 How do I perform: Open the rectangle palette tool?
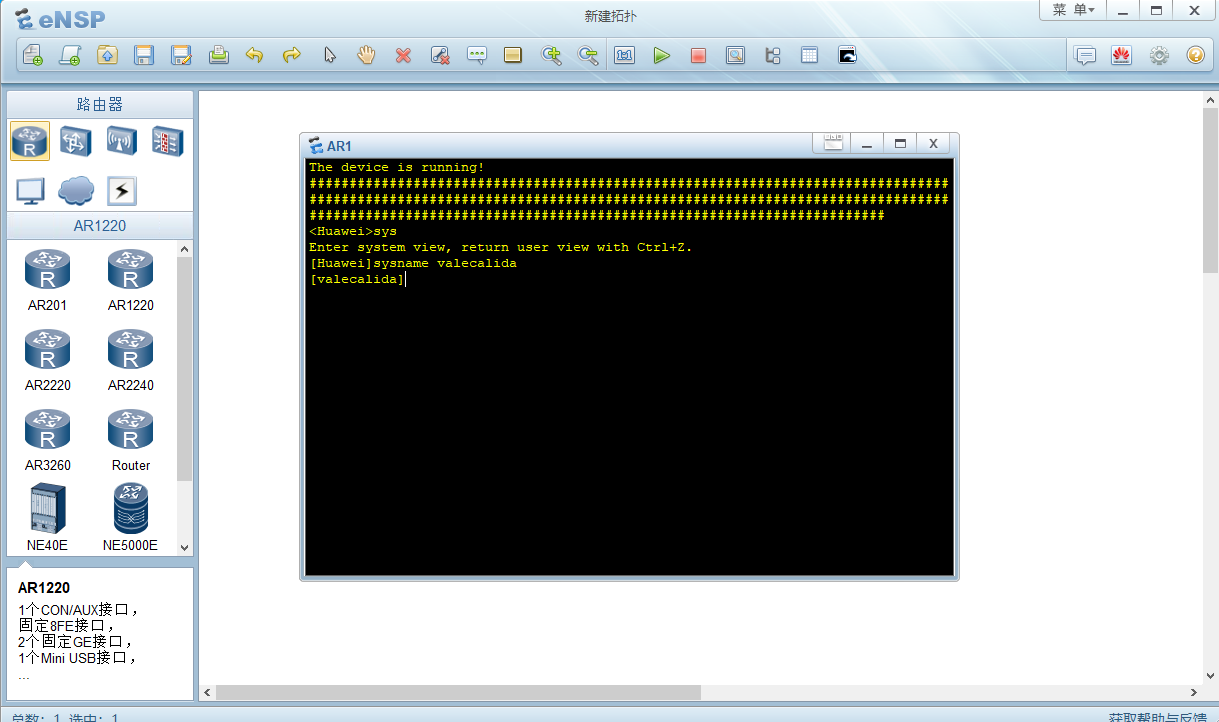(x=513, y=55)
